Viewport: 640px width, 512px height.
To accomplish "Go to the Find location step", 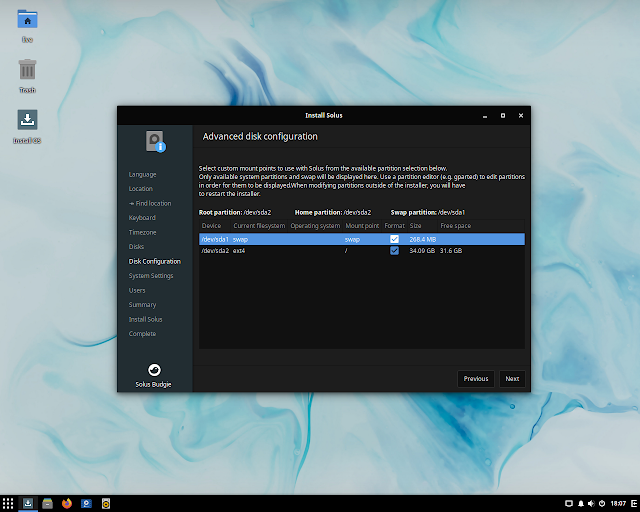I will tap(150, 203).
